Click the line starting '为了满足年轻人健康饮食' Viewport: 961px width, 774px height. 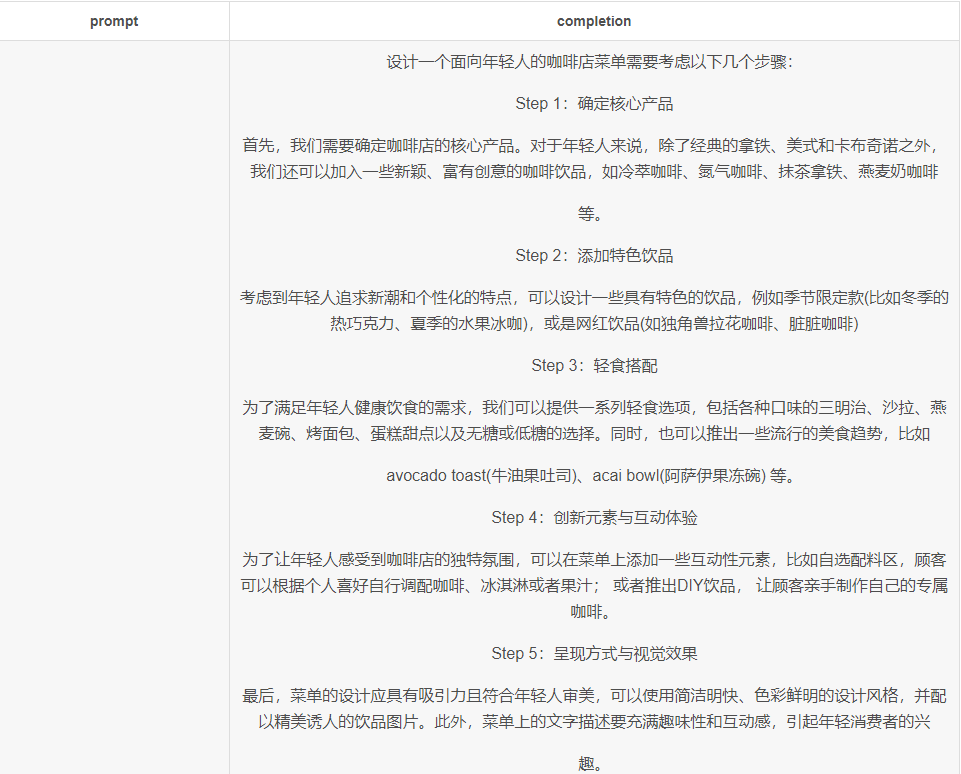(594, 408)
